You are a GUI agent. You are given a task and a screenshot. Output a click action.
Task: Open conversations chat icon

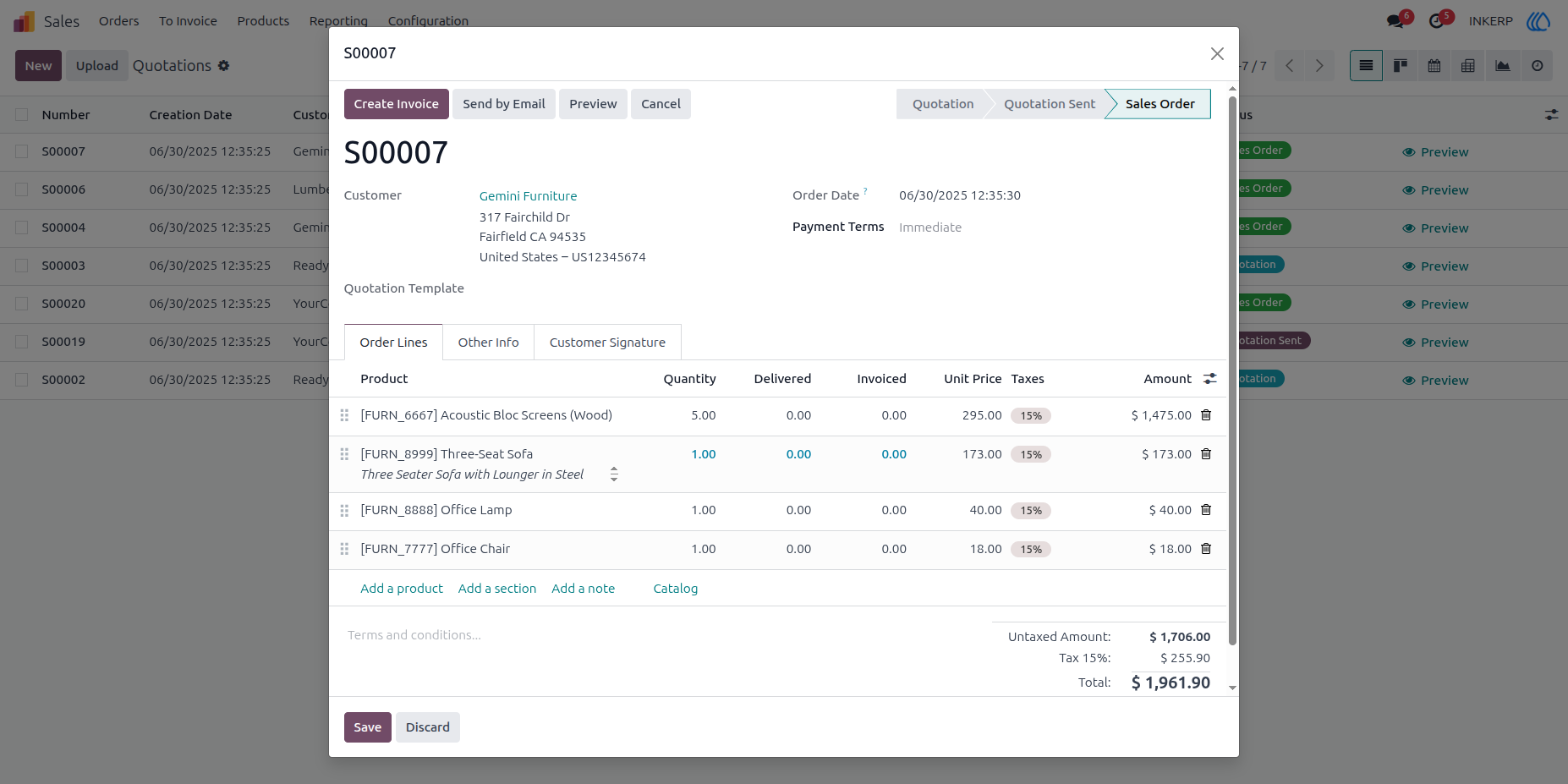pyautogui.click(x=1395, y=21)
